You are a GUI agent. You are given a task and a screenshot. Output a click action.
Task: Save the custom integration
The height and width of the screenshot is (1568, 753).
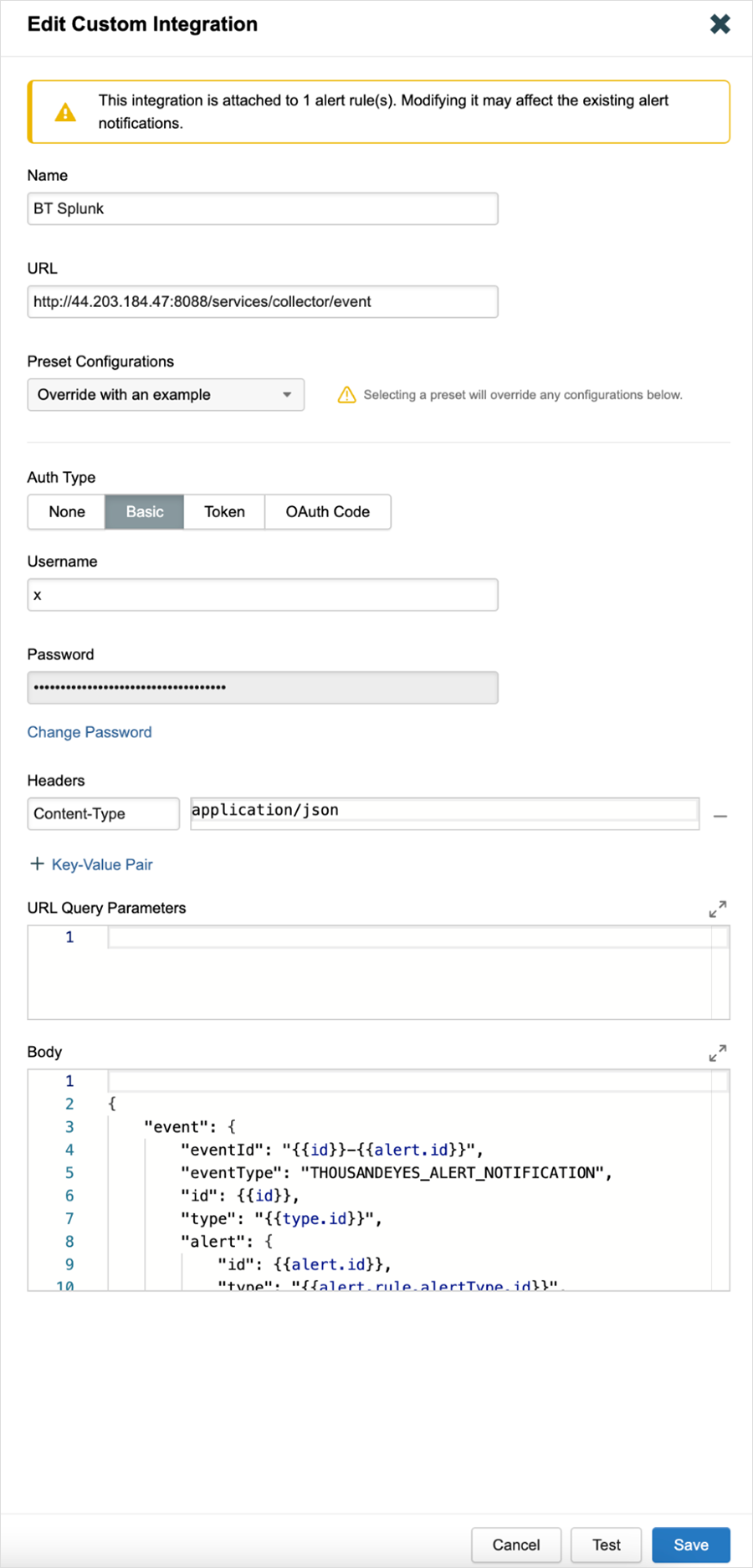pyautogui.click(x=690, y=1545)
